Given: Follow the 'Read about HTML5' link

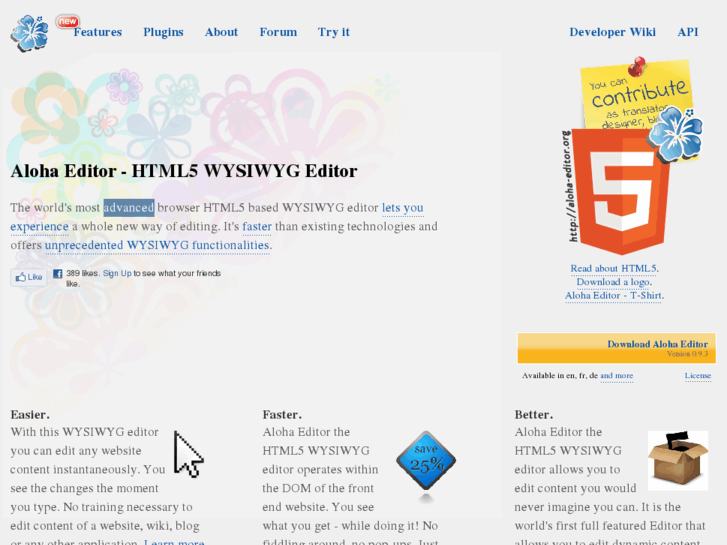Looking at the screenshot, I should pyautogui.click(x=614, y=269).
